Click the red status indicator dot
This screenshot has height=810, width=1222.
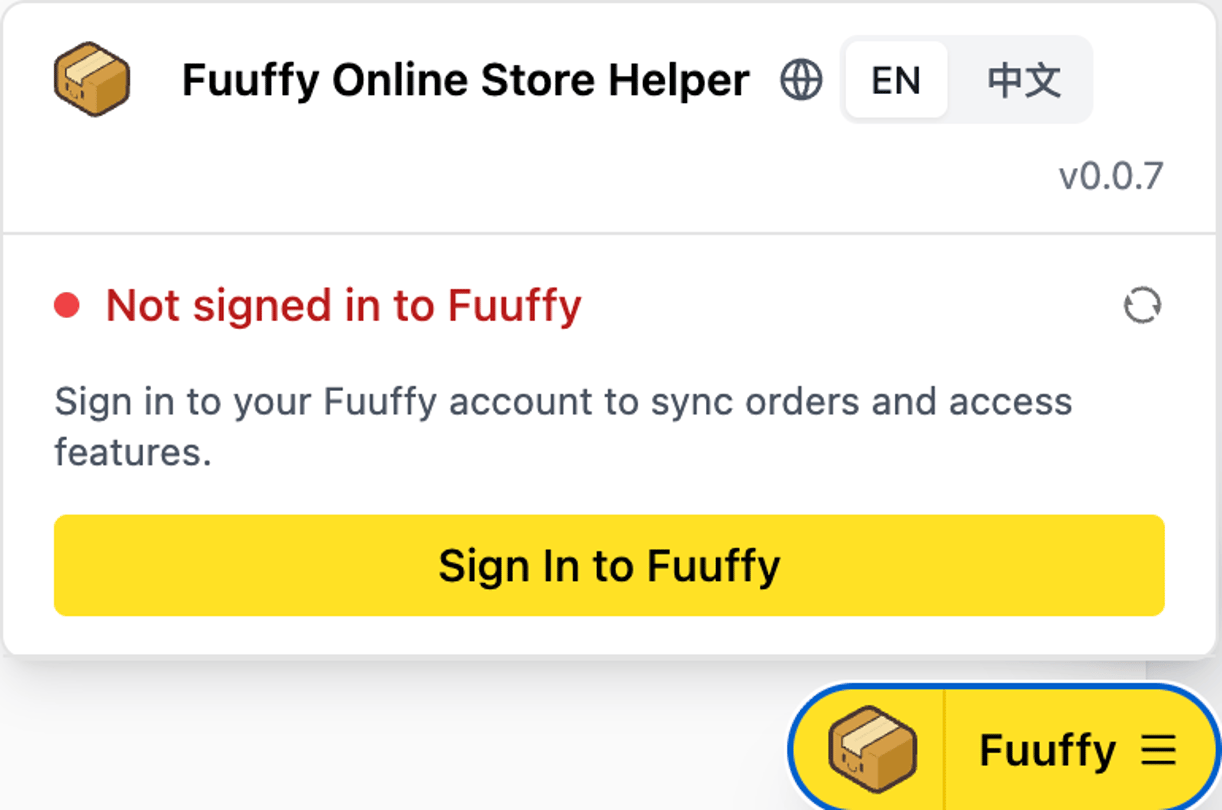click(67, 306)
